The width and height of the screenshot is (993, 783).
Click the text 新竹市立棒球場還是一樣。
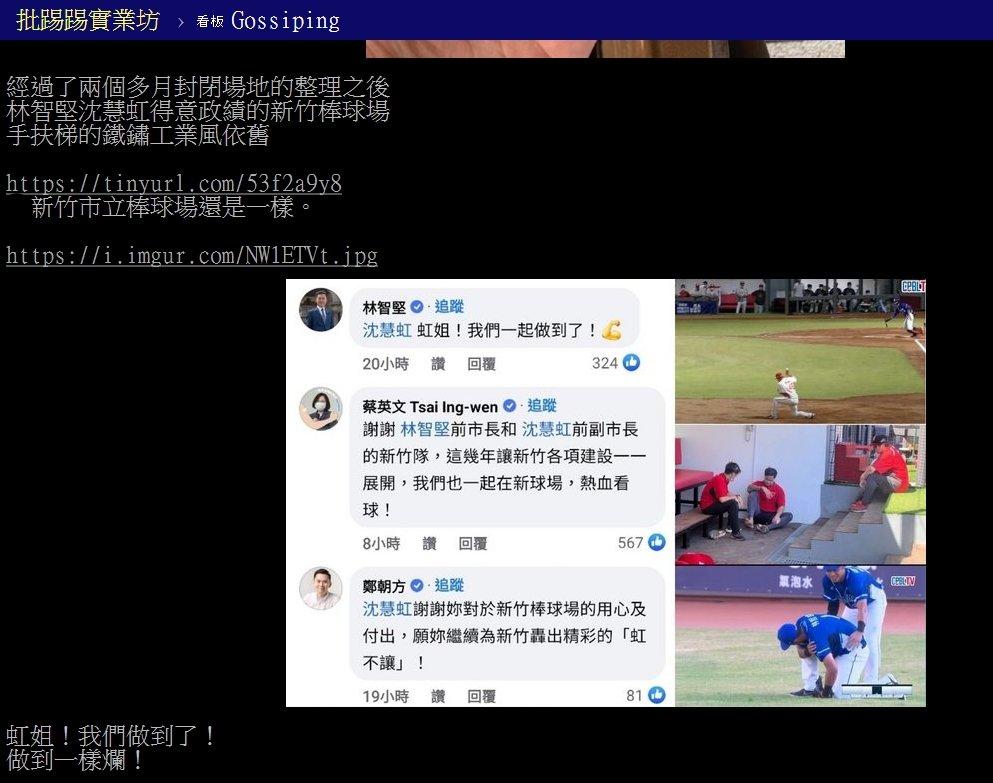(x=172, y=207)
